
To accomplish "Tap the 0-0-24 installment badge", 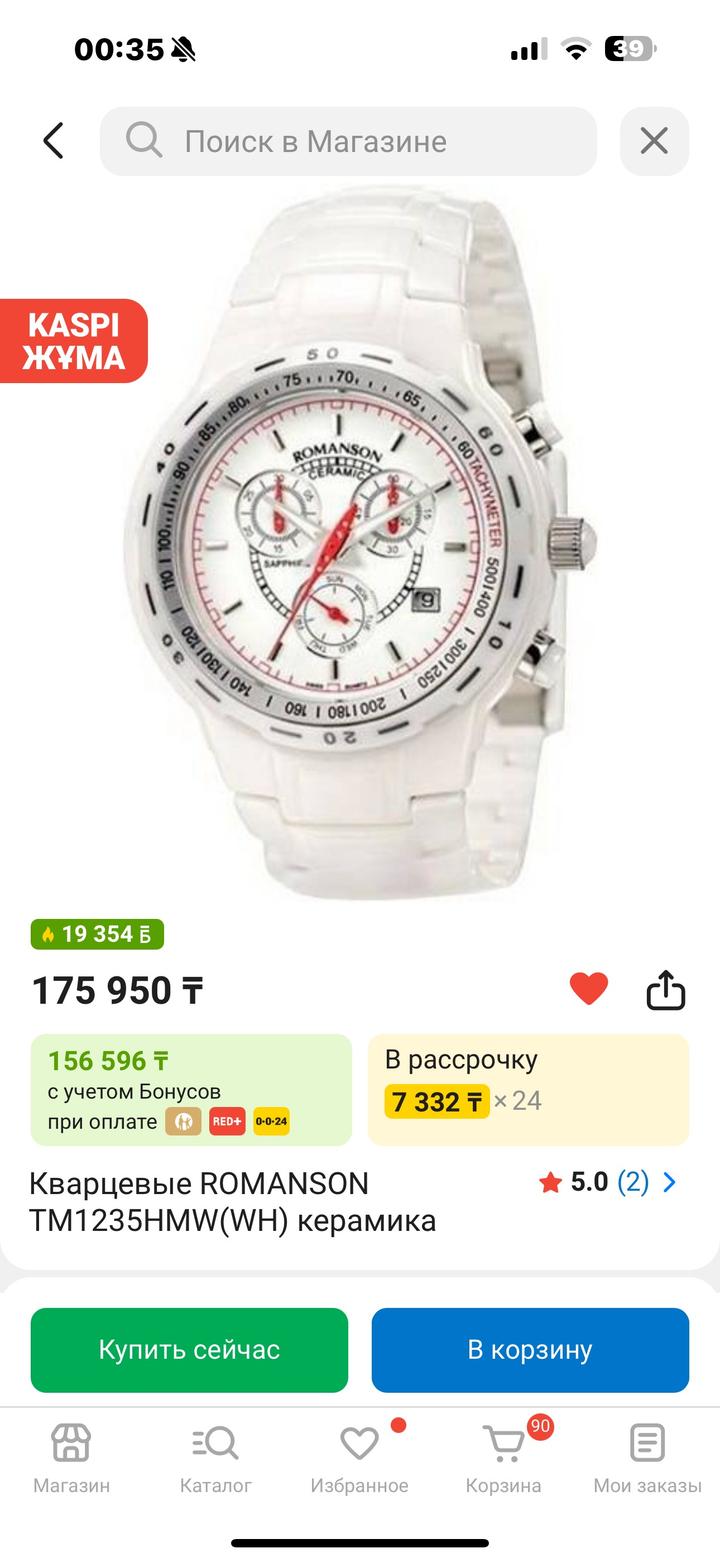I will pyautogui.click(x=271, y=1122).
